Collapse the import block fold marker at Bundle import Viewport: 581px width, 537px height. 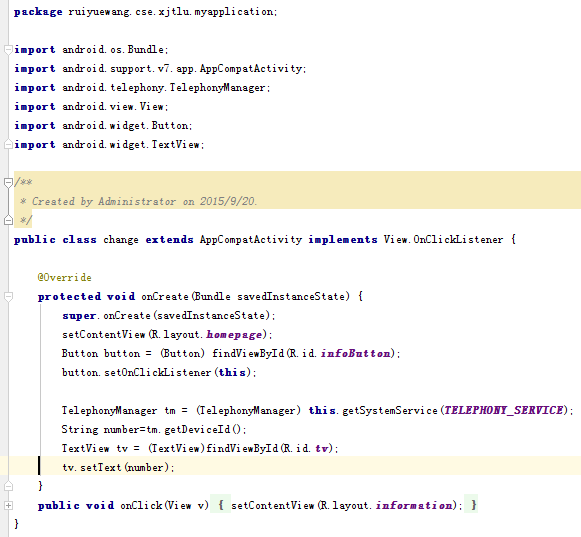(8, 50)
